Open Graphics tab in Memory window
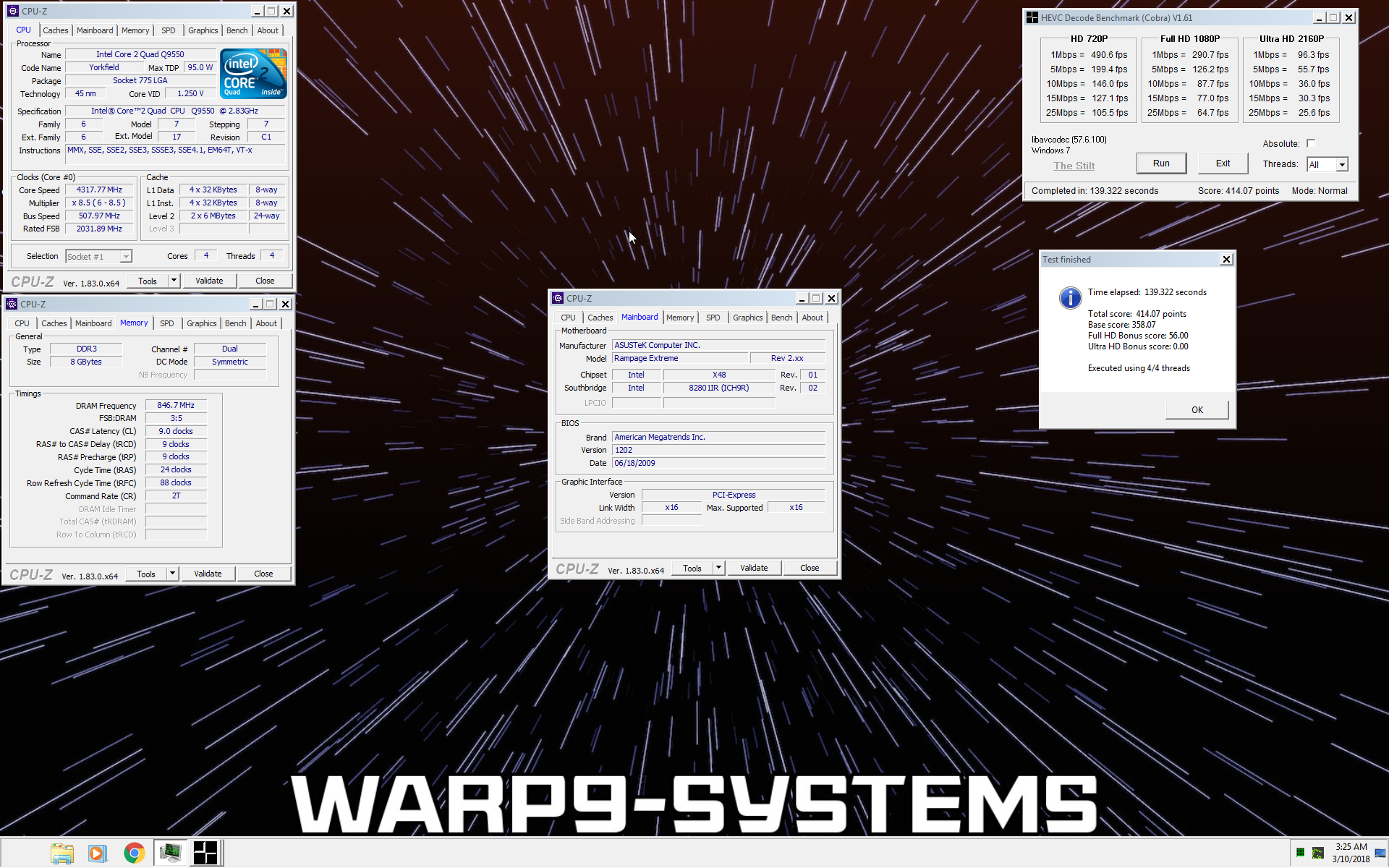 point(201,323)
